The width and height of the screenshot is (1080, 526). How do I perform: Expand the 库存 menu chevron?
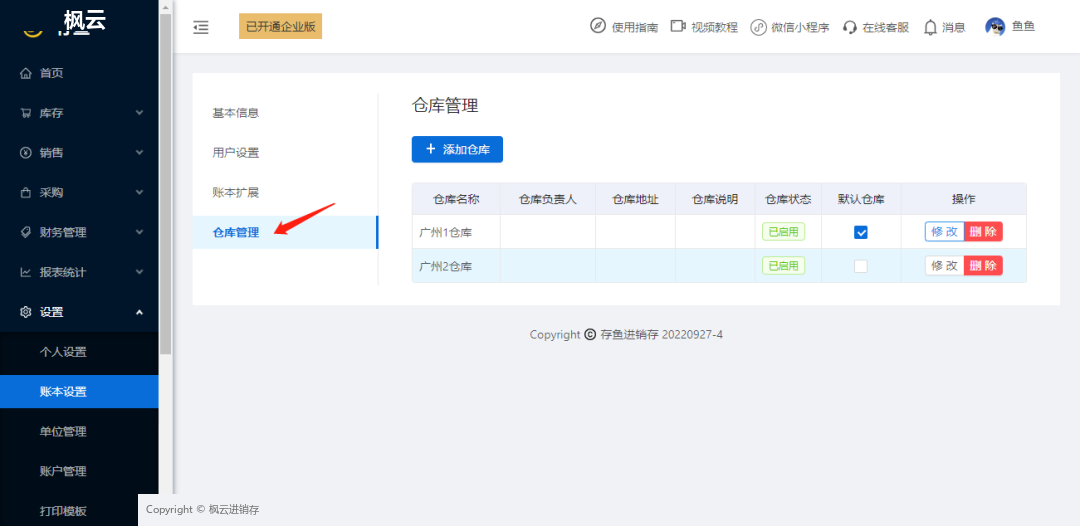[x=139, y=113]
